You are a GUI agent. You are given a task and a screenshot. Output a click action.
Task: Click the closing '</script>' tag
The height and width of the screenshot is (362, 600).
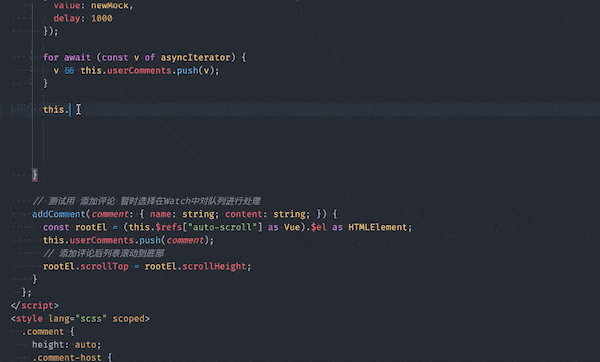click(35, 305)
